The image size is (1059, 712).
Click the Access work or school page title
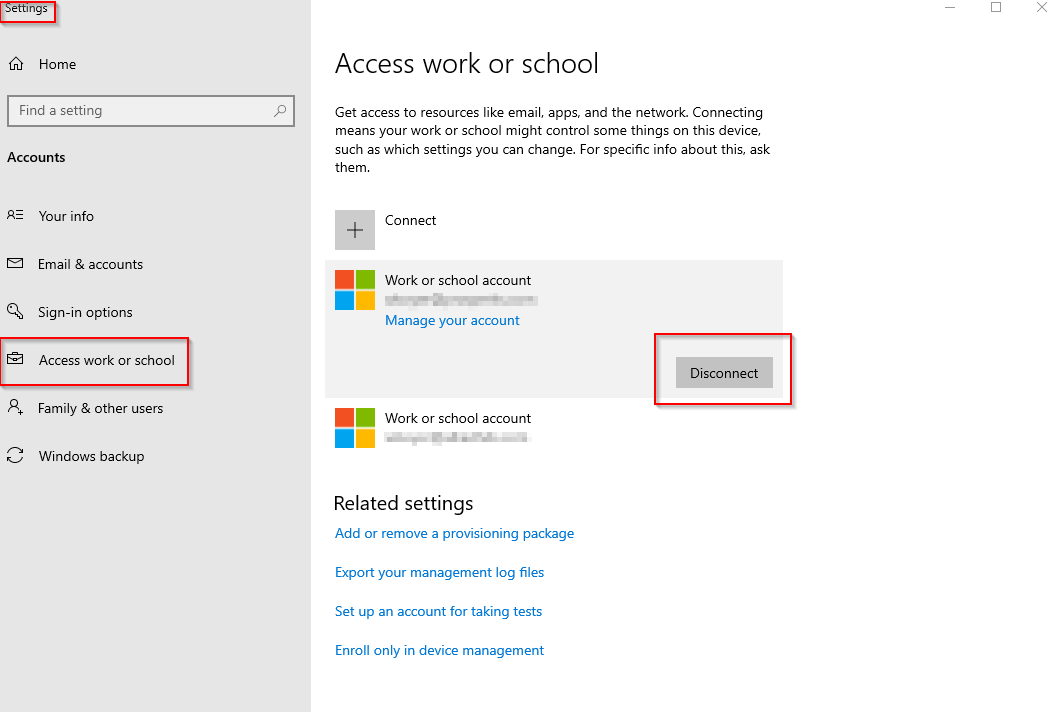click(467, 63)
